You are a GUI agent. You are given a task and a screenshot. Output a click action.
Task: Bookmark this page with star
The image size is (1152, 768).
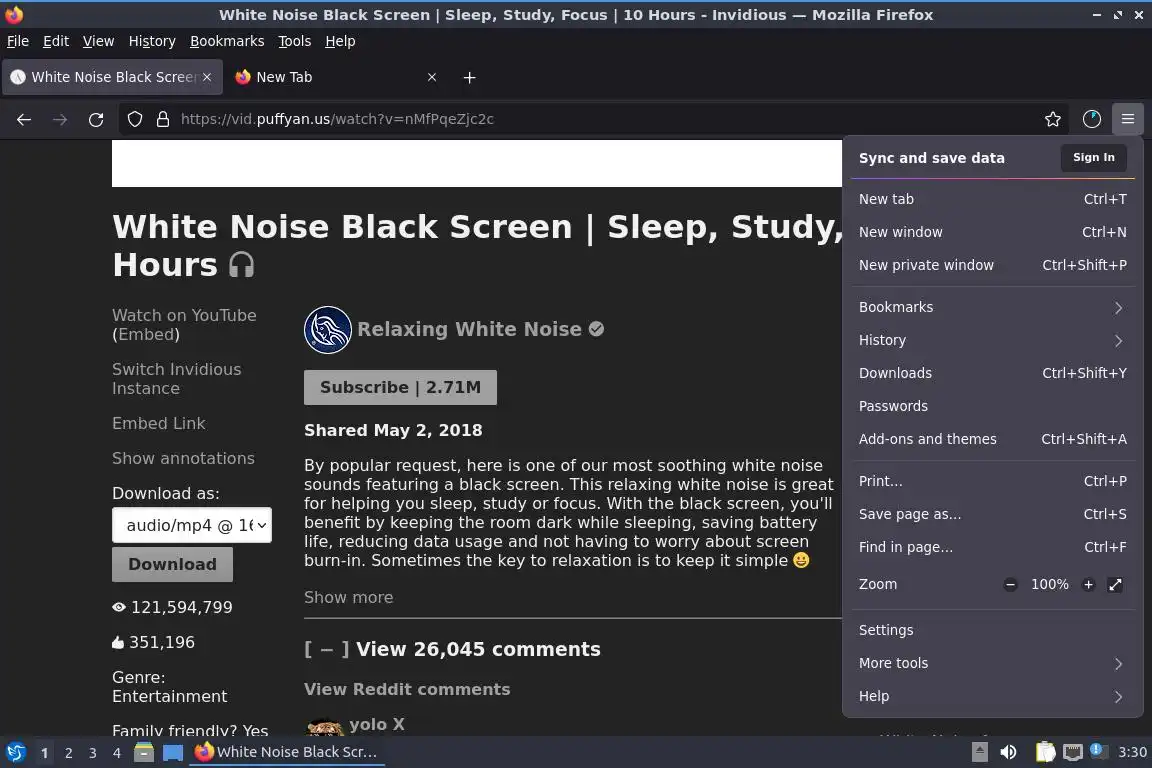[1053, 119]
